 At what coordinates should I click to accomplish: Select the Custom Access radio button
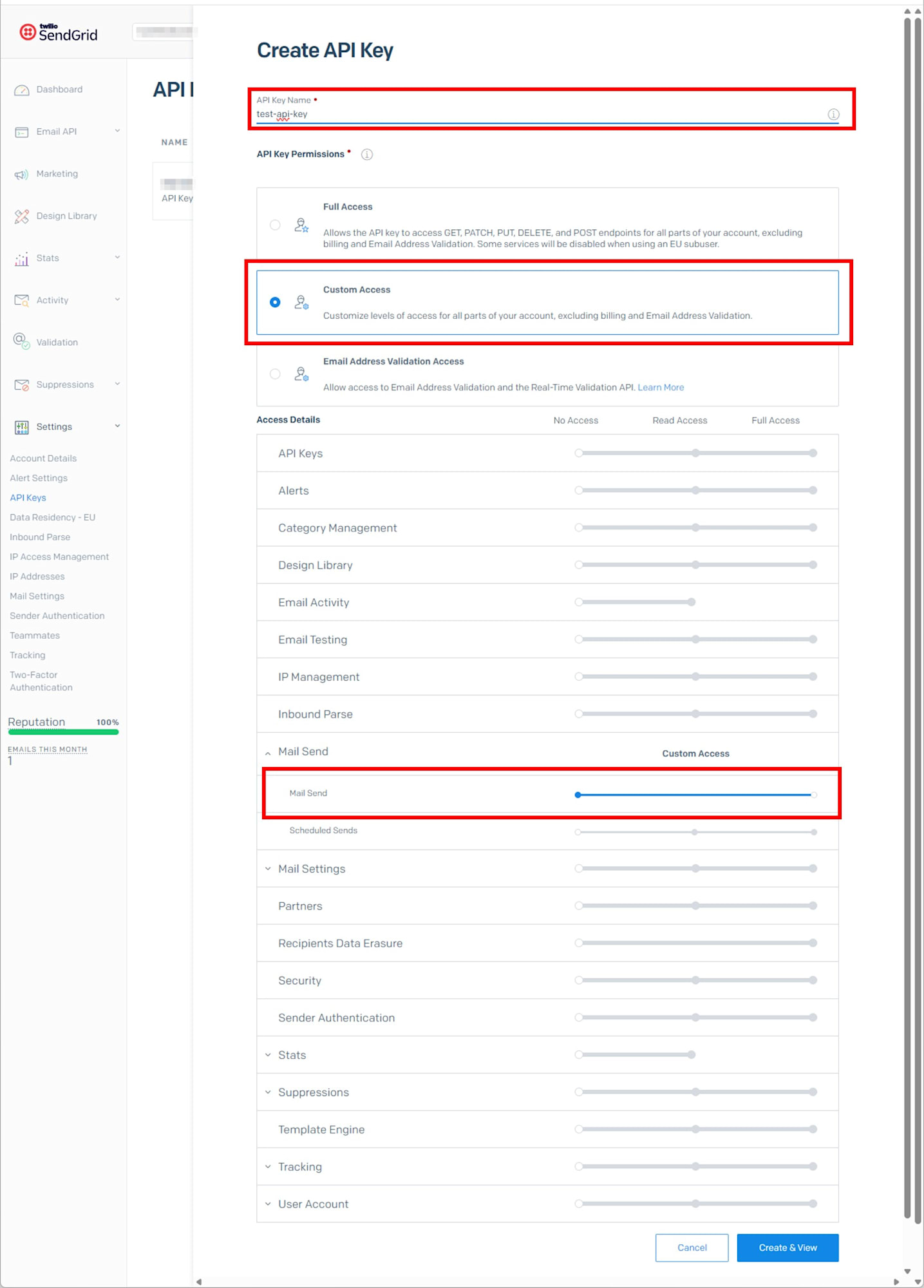pos(275,302)
